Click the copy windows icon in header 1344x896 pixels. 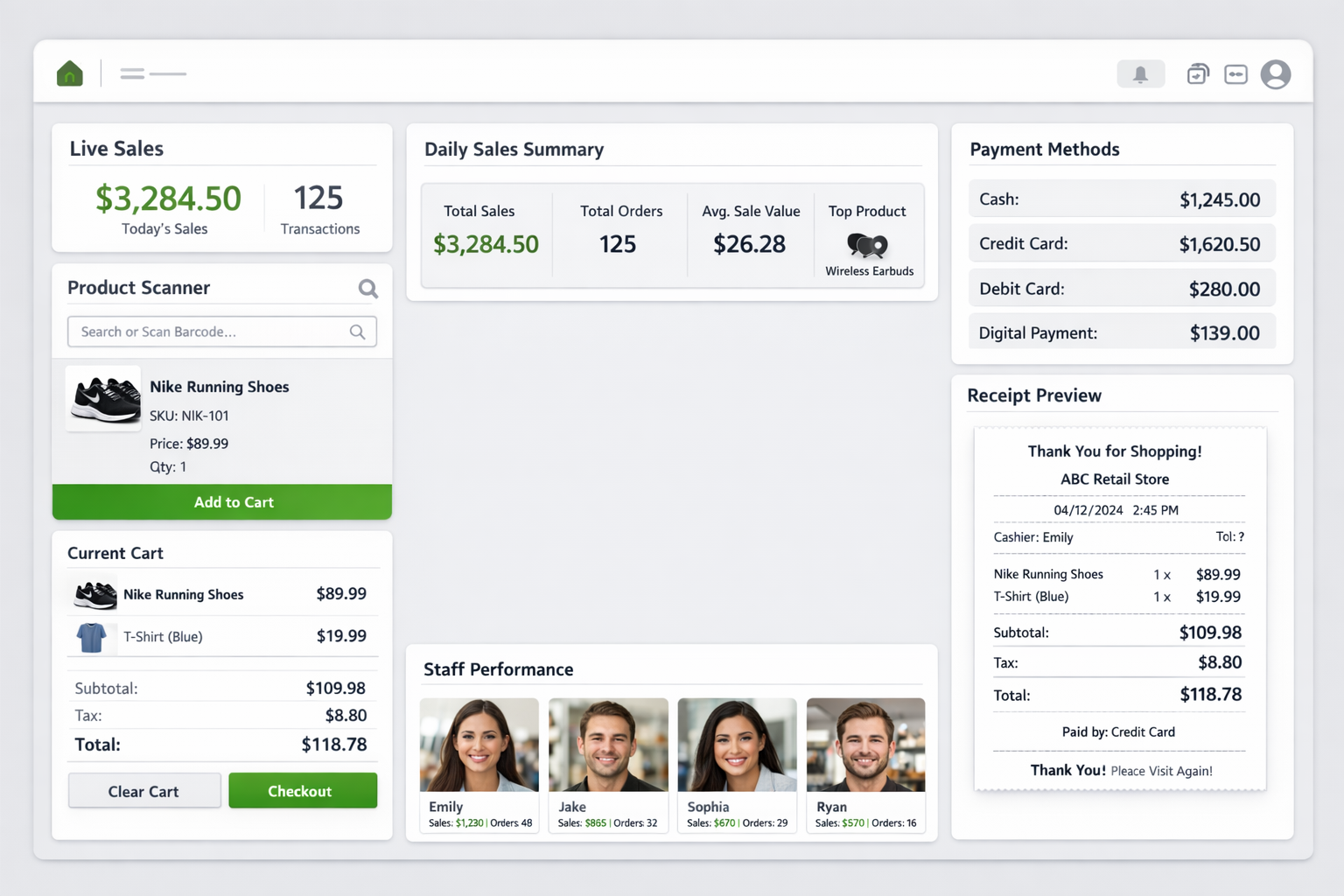(1197, 74)
